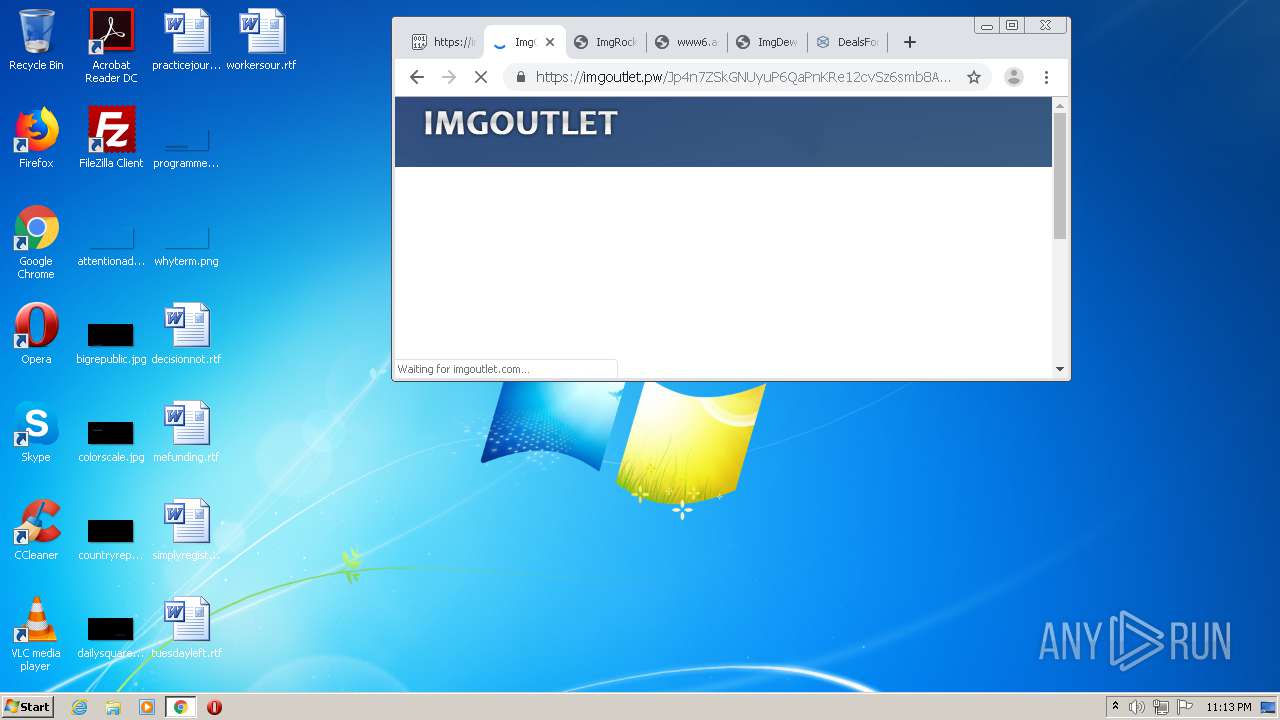Stop loading the current page
Viewport: 1280px width, 720px height.
(x=481, y=77)
